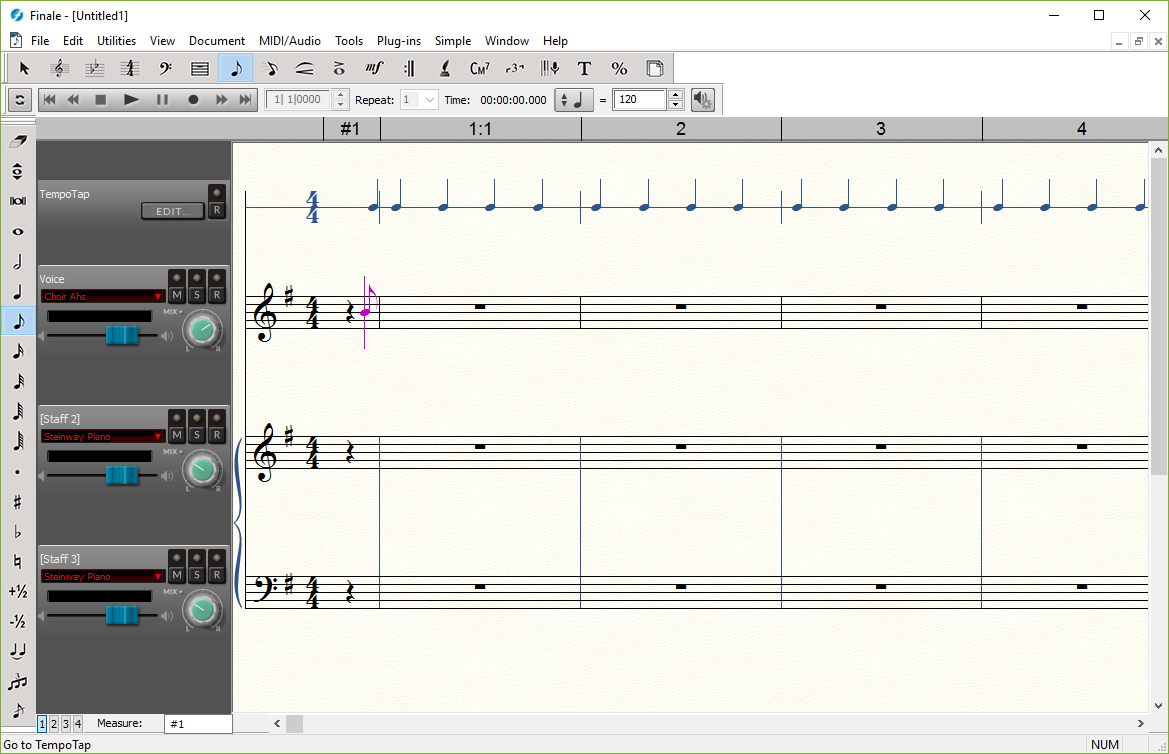Solo the Voice staff
Viewport: 1169px width, 754px height.
pos(197,295)
